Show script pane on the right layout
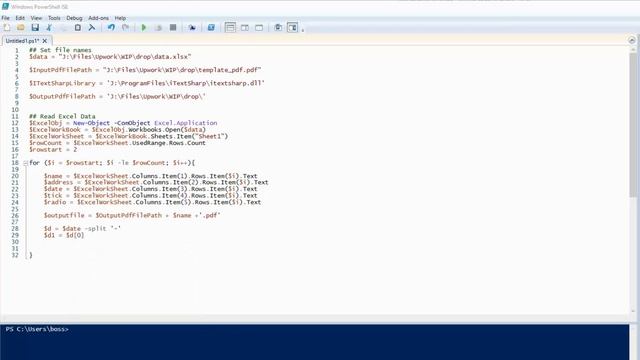 tap(244, 28)
